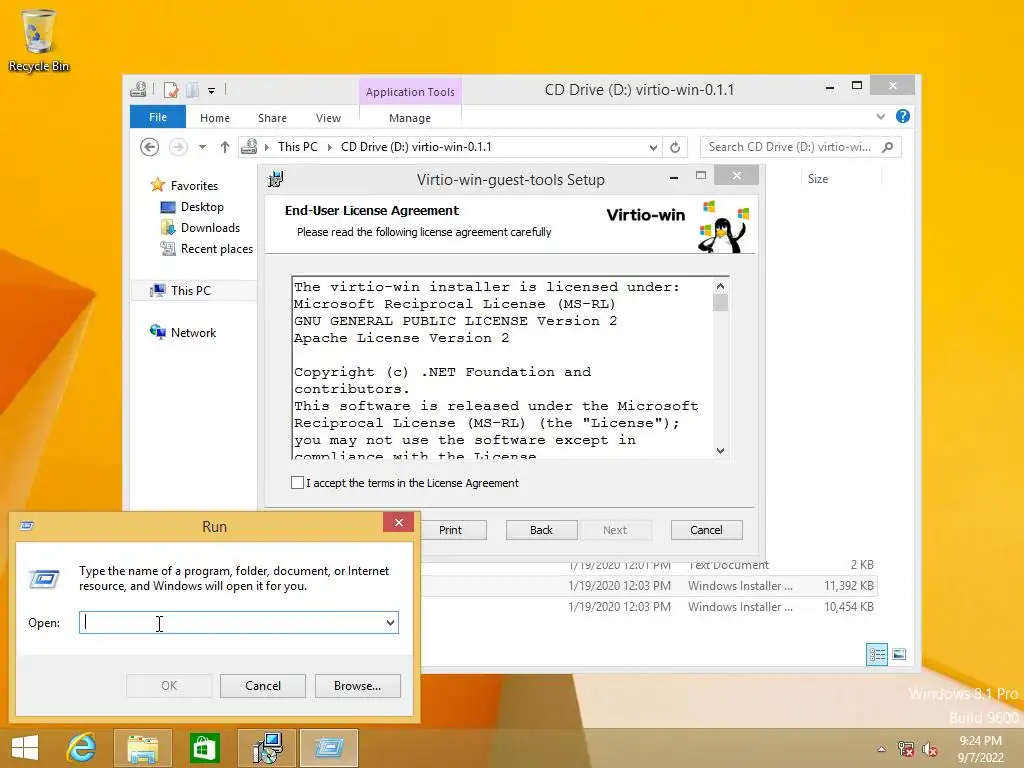Switch Explorer to large icons view
This screenshot has width=1024, height=768.
pos(899,654)
